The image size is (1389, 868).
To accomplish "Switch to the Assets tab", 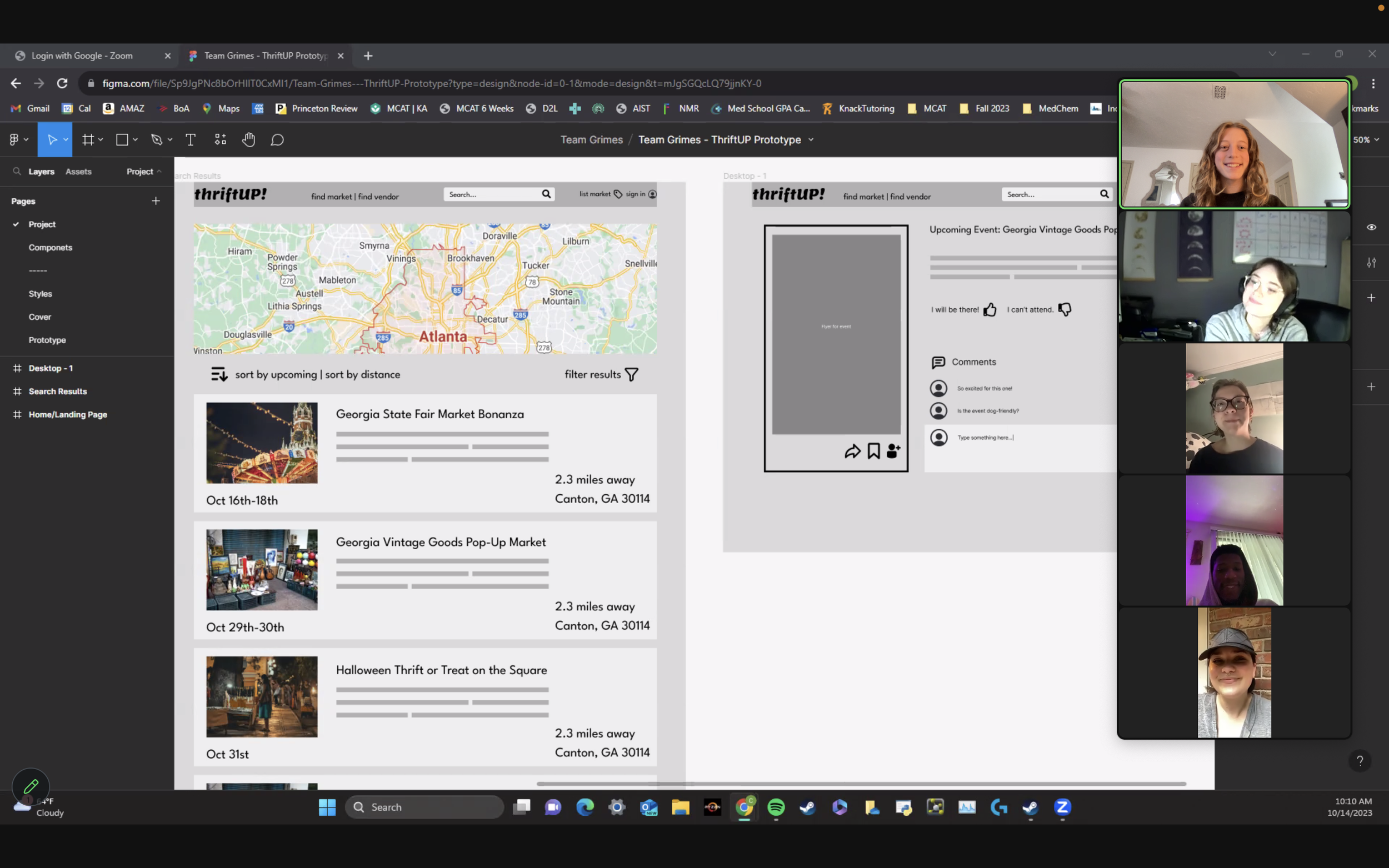I will [x=78, y=171].
